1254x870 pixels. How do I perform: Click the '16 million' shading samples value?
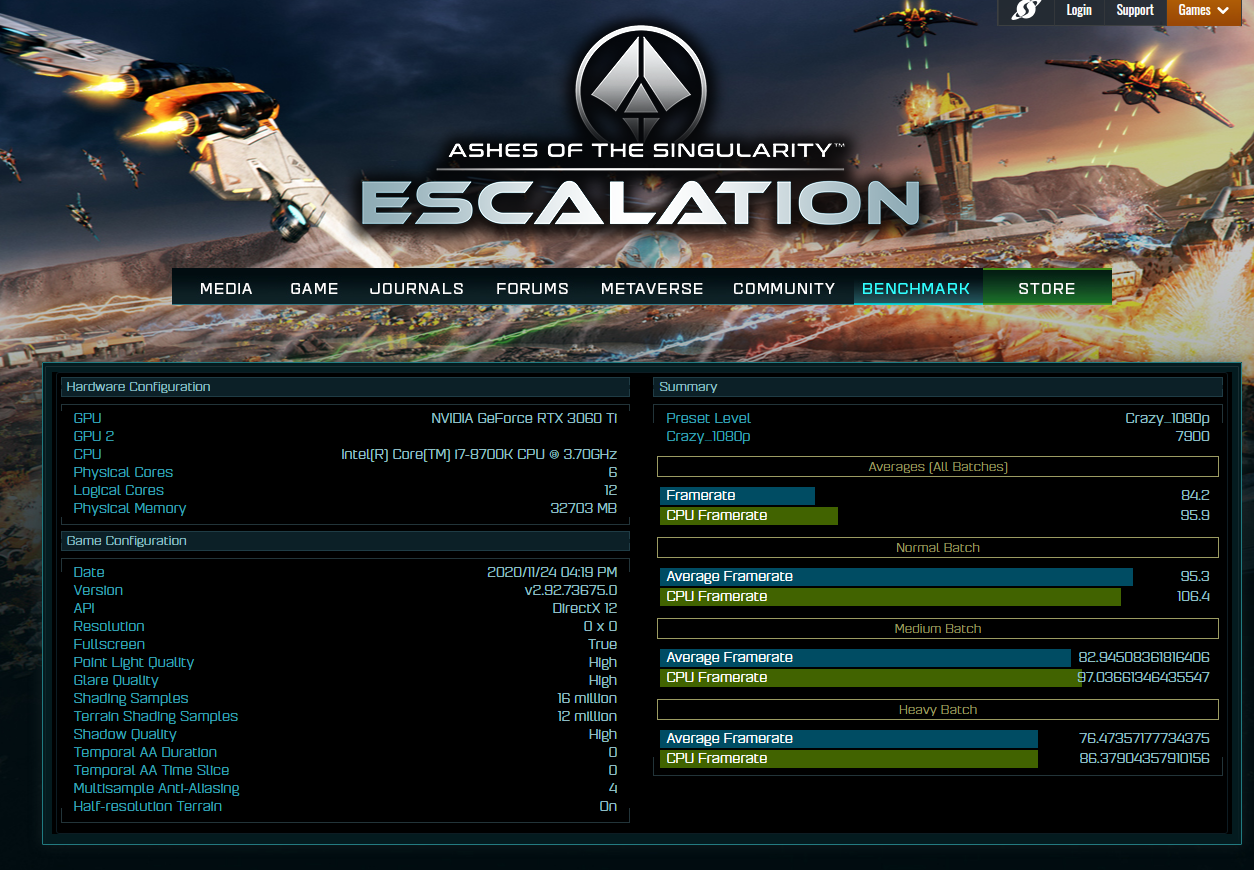click(x=587, y=698)
